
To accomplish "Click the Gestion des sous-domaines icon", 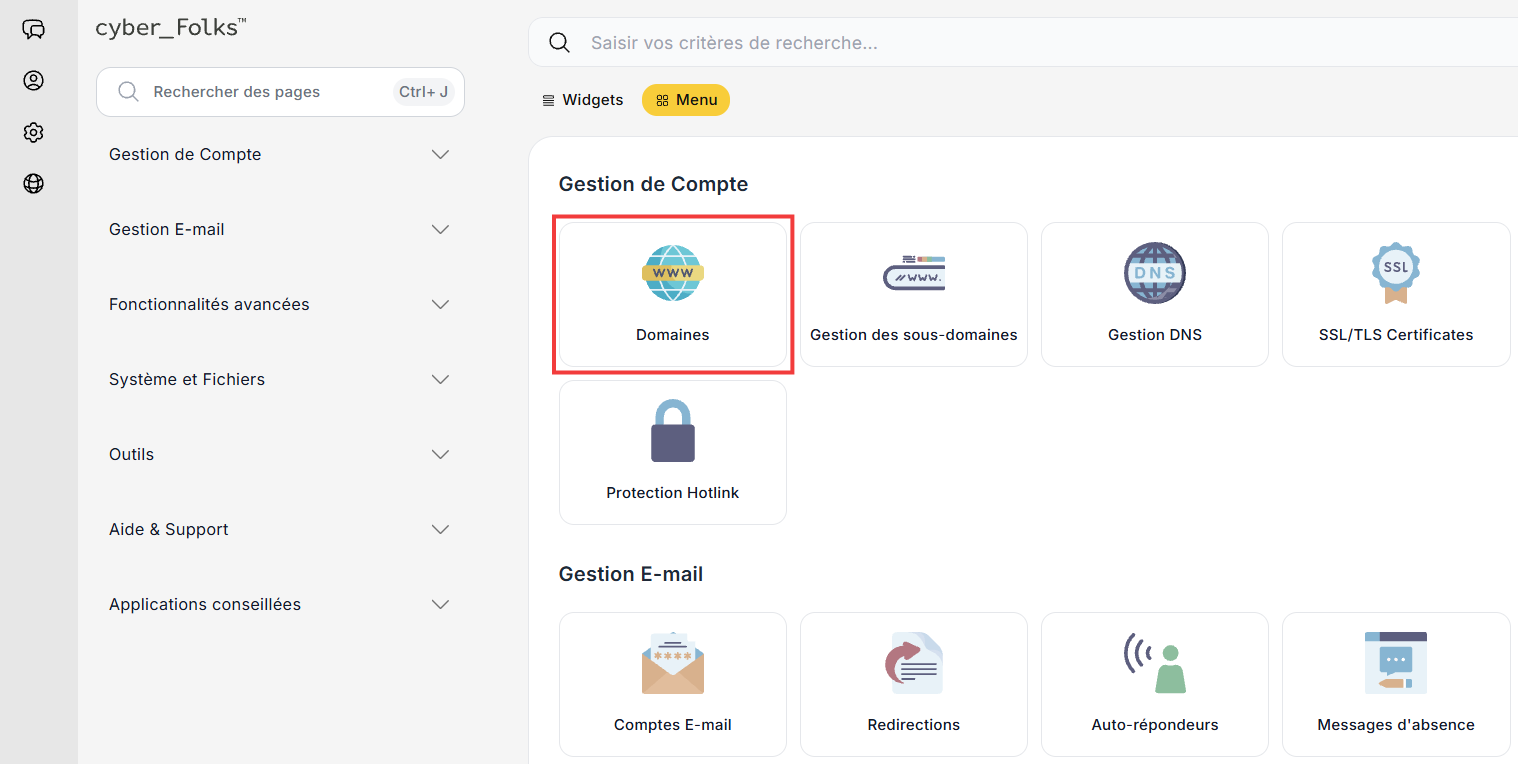I will (914, 273).
